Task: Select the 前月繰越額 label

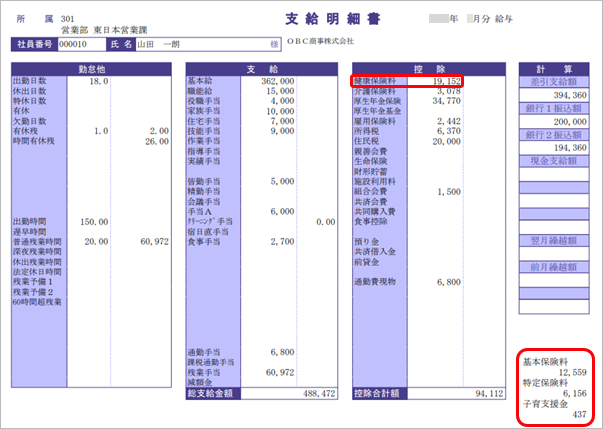Action: [x=554, y=268]
